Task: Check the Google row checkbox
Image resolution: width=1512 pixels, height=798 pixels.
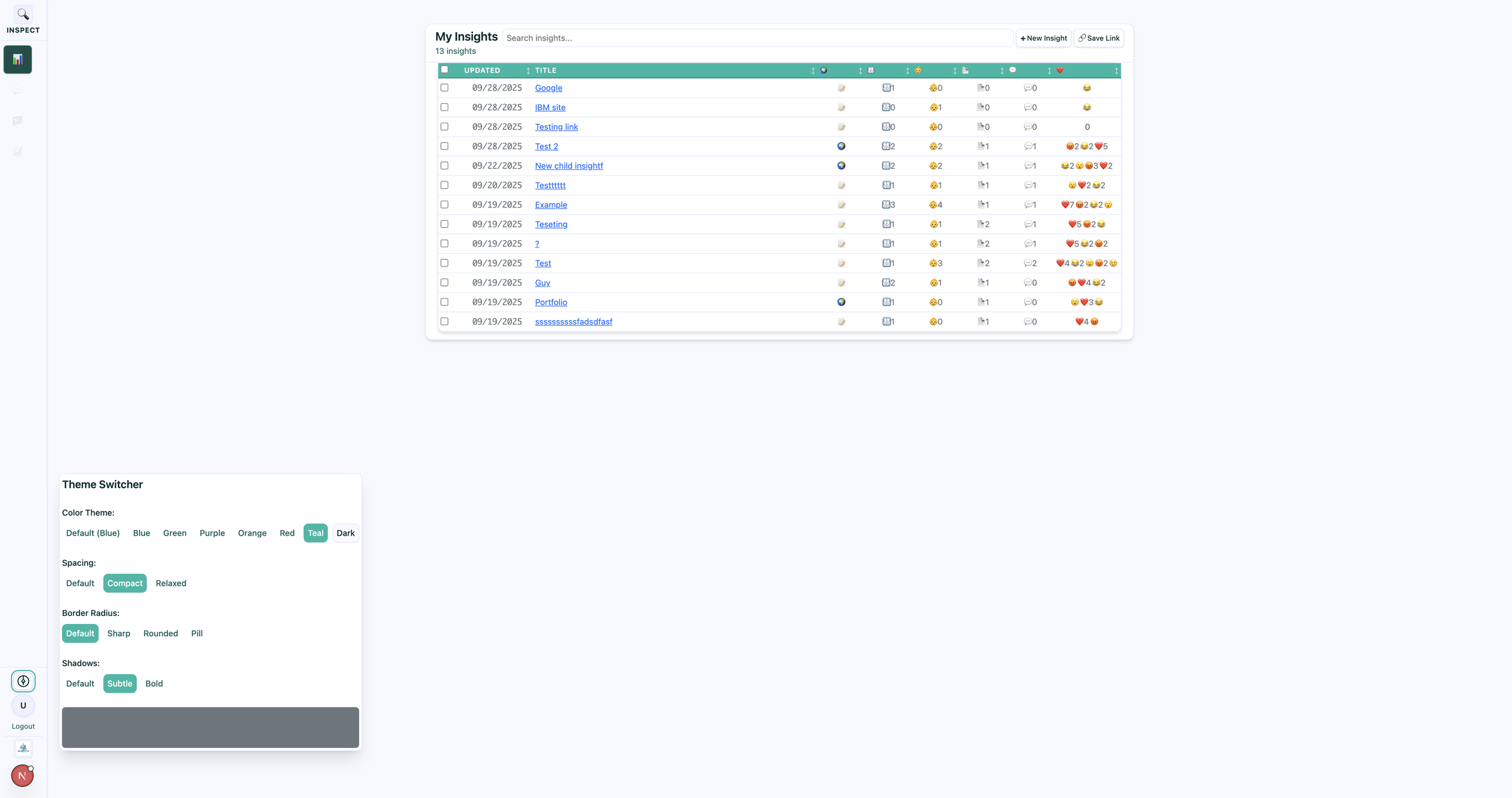Action: (x=445, y=88)
